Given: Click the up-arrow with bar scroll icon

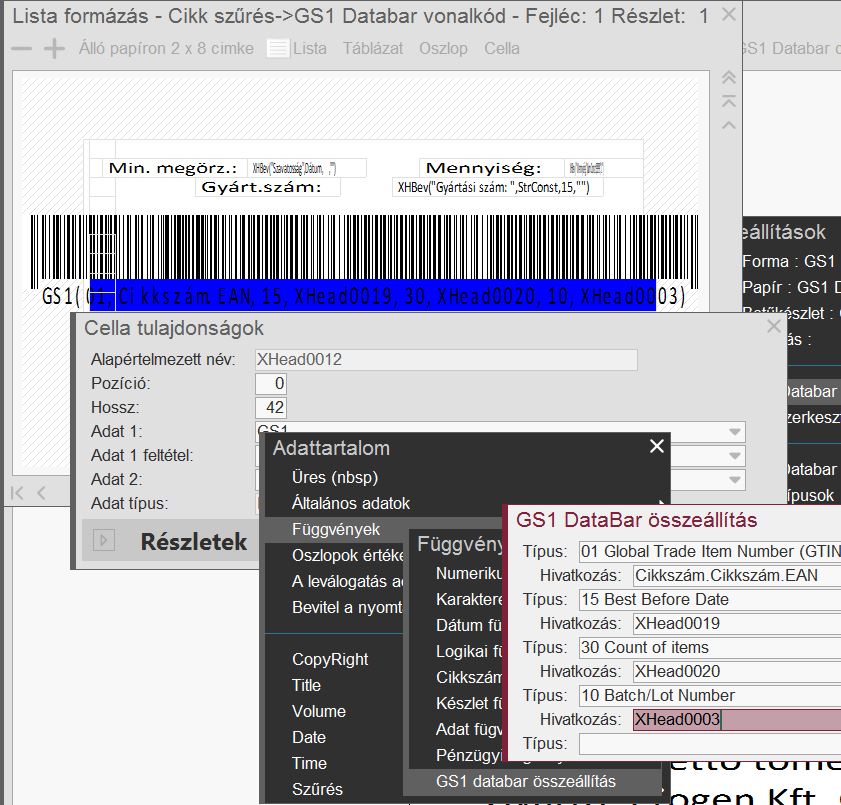Looking at the screenshot, I should point(728,101).
